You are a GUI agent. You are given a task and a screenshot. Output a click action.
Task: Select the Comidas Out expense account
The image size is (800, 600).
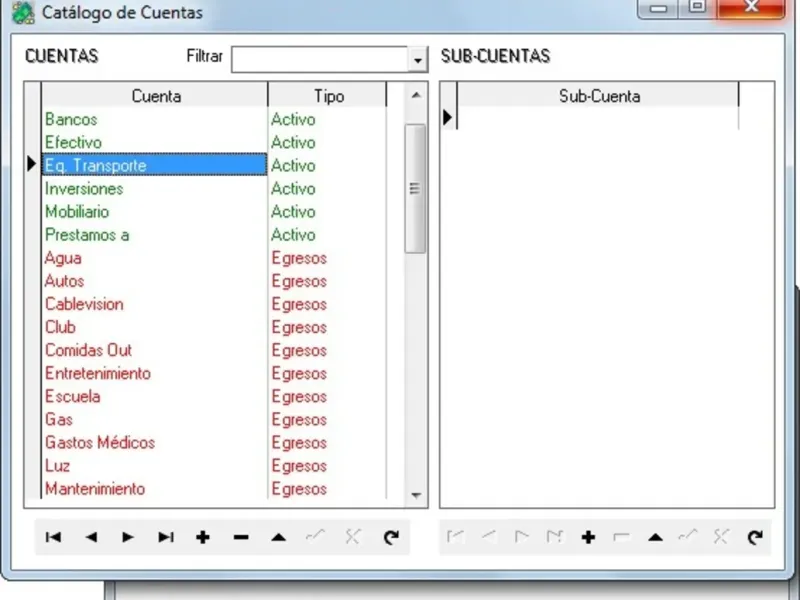(x=155, y=351)
